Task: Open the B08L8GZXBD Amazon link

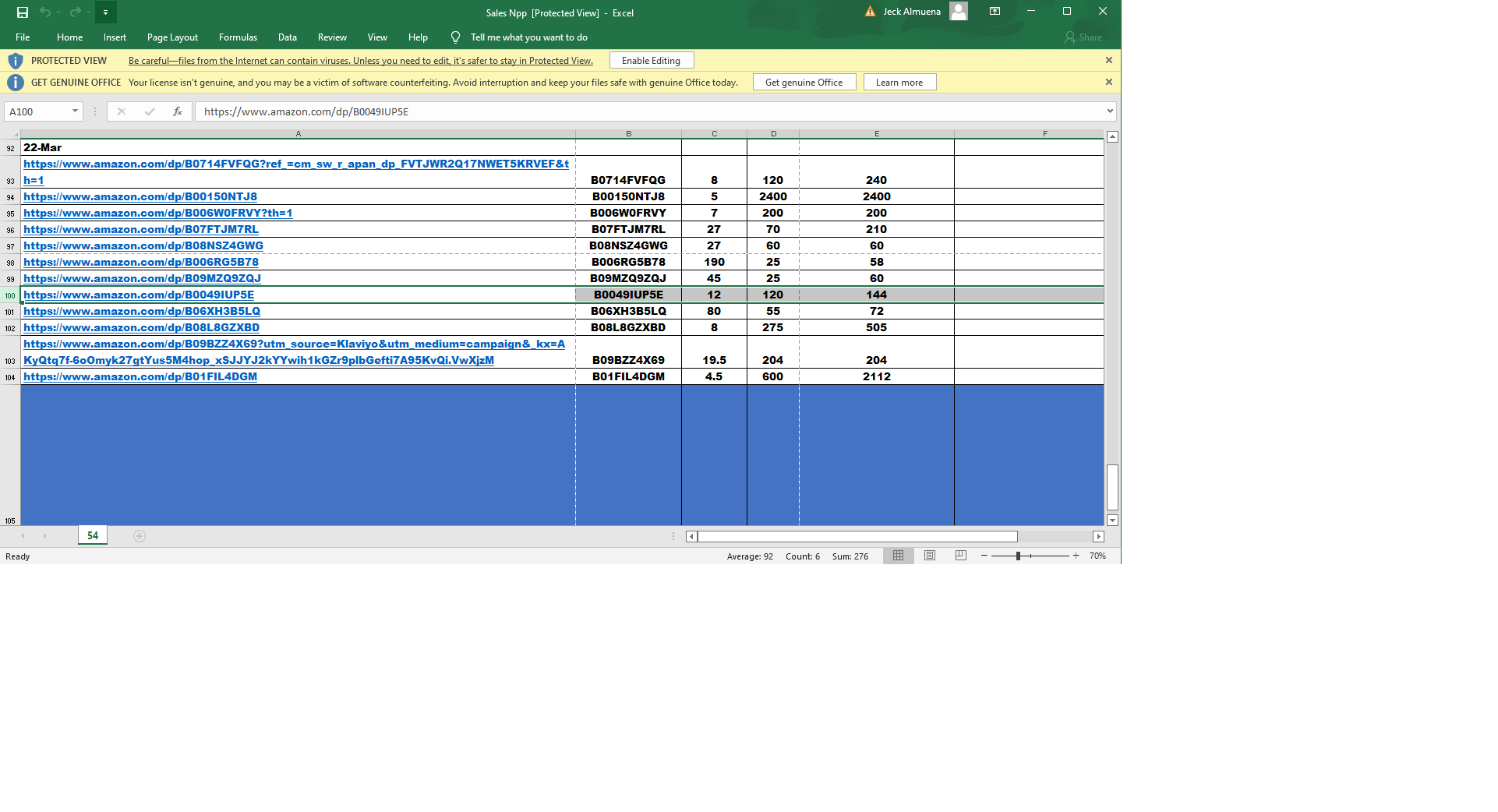Action: click(x=141, y=327)
